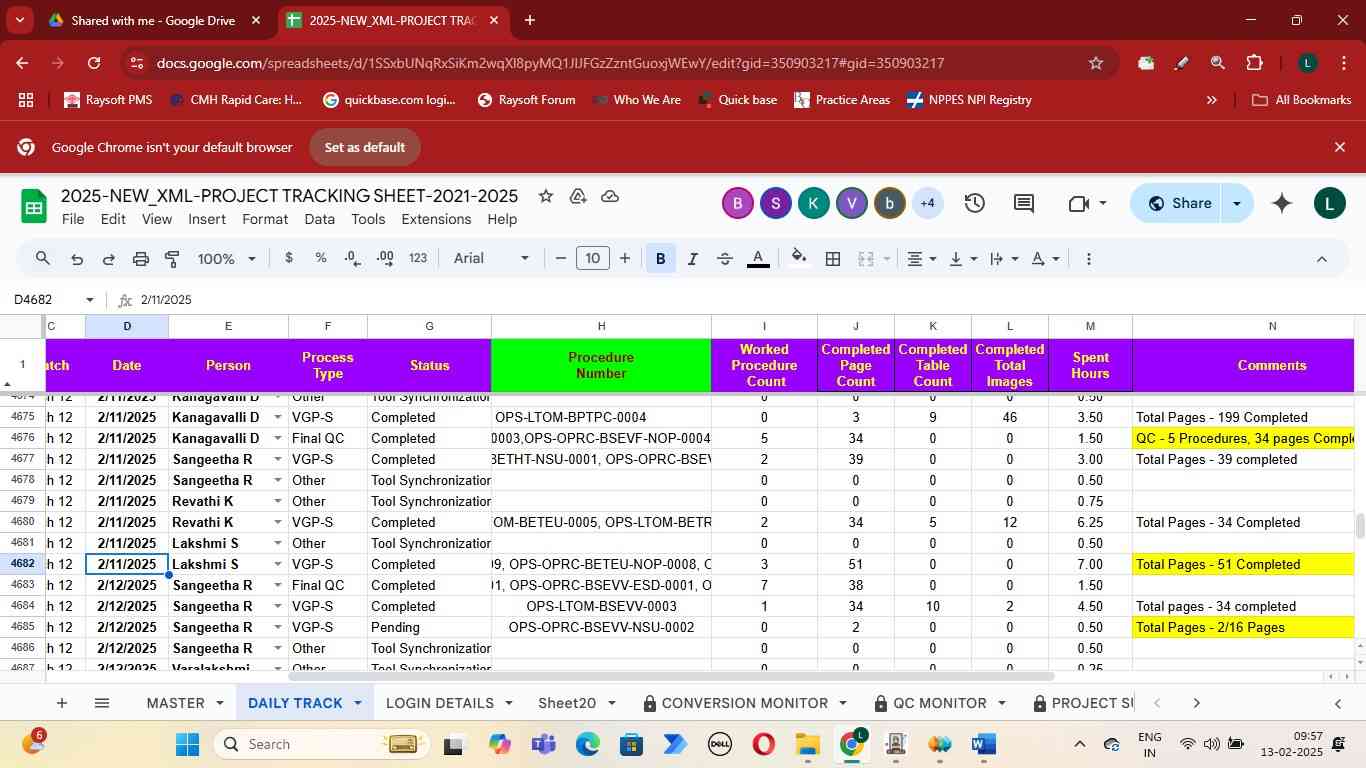This screenshot has height=768, width=1366.
Task: Open the comments panel icon
Action: tap(1023, 204)
